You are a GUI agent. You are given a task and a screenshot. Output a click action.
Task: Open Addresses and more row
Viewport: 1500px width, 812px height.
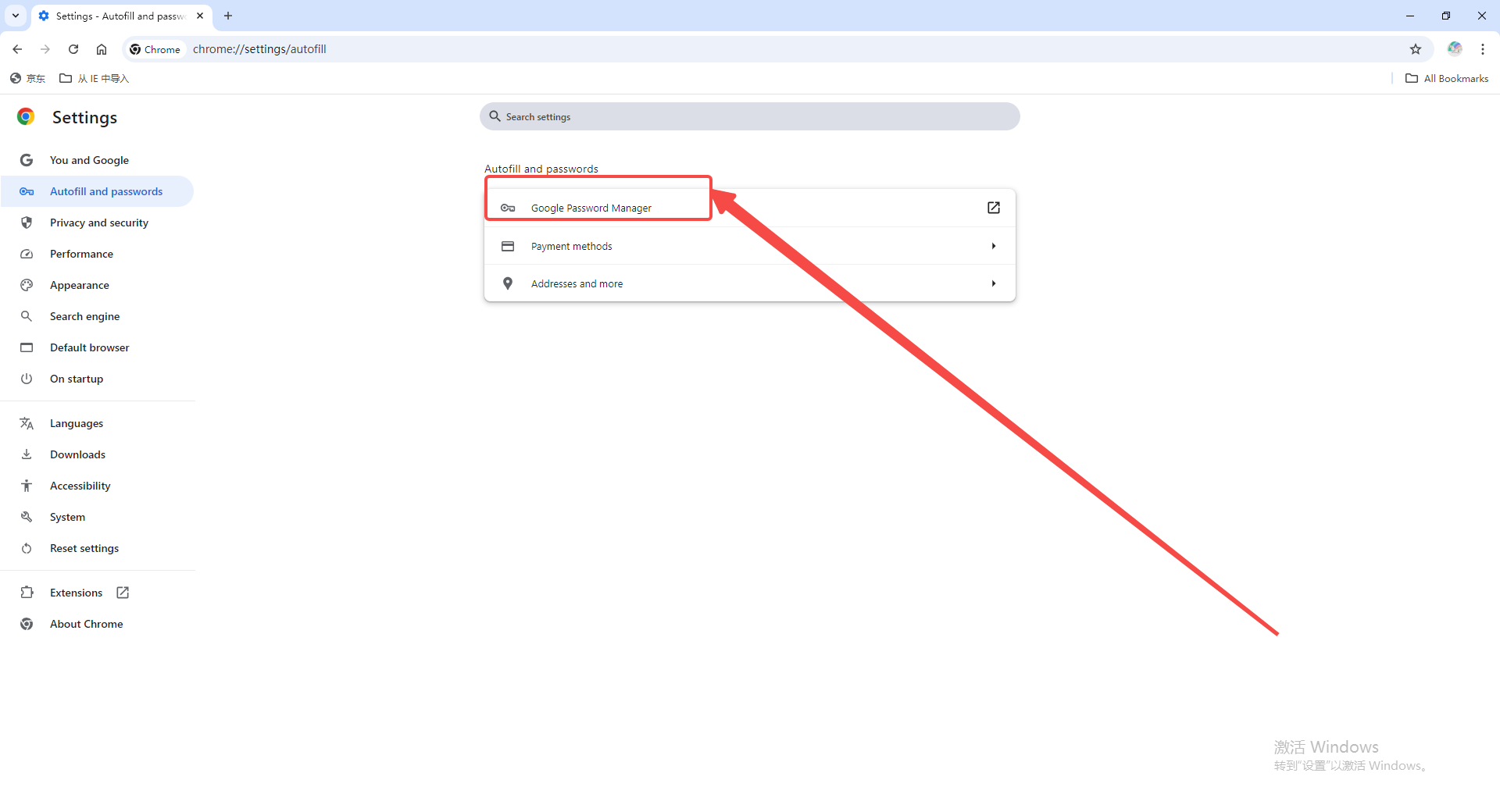coord(749,283)
